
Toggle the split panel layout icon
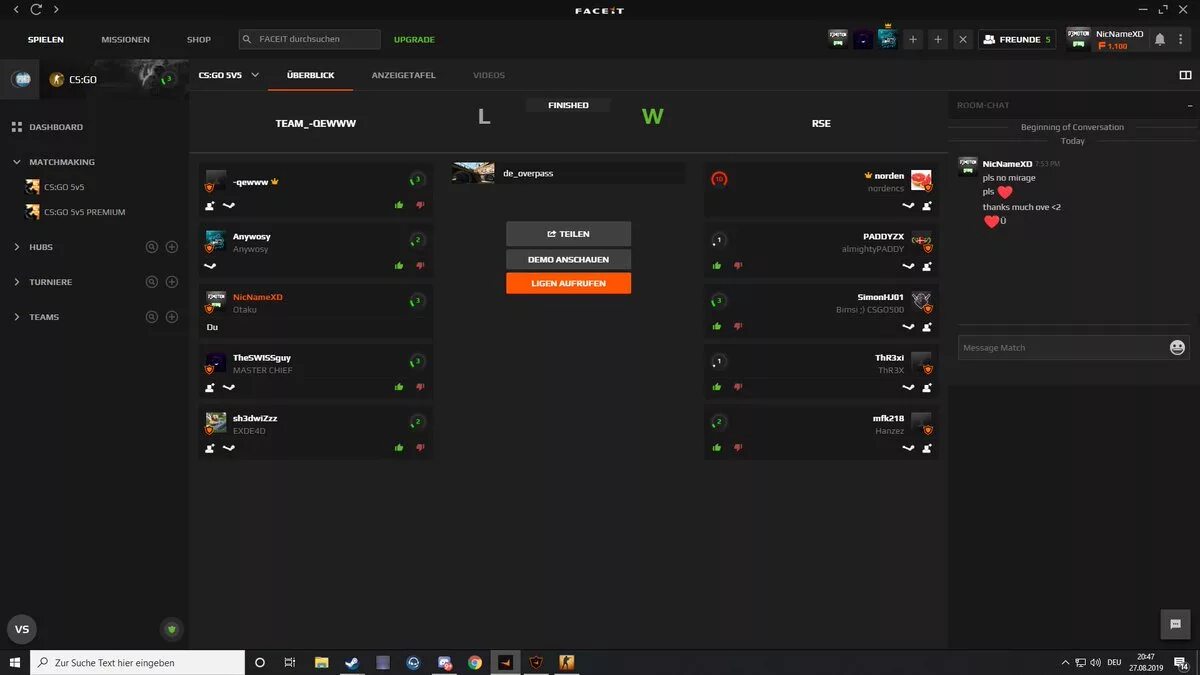[x=1185, y=75]
